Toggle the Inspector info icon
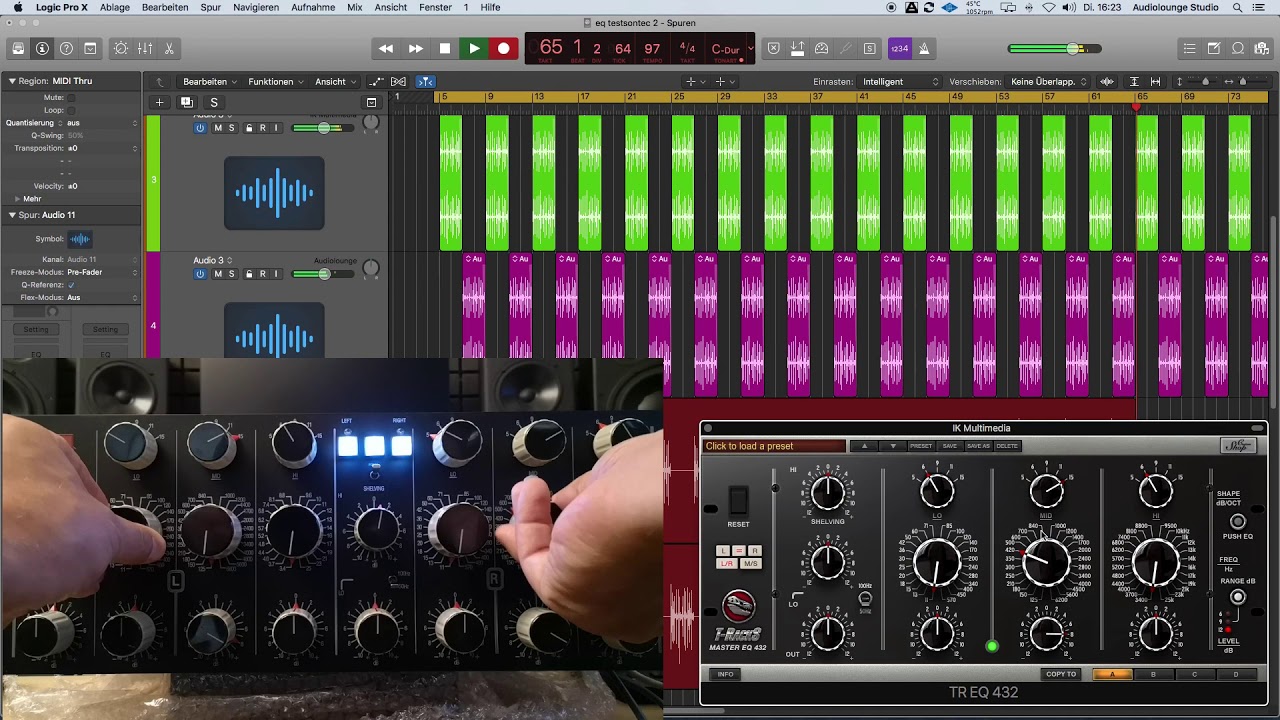Viewport: 1280px width, 720px height. pos(42,48)
